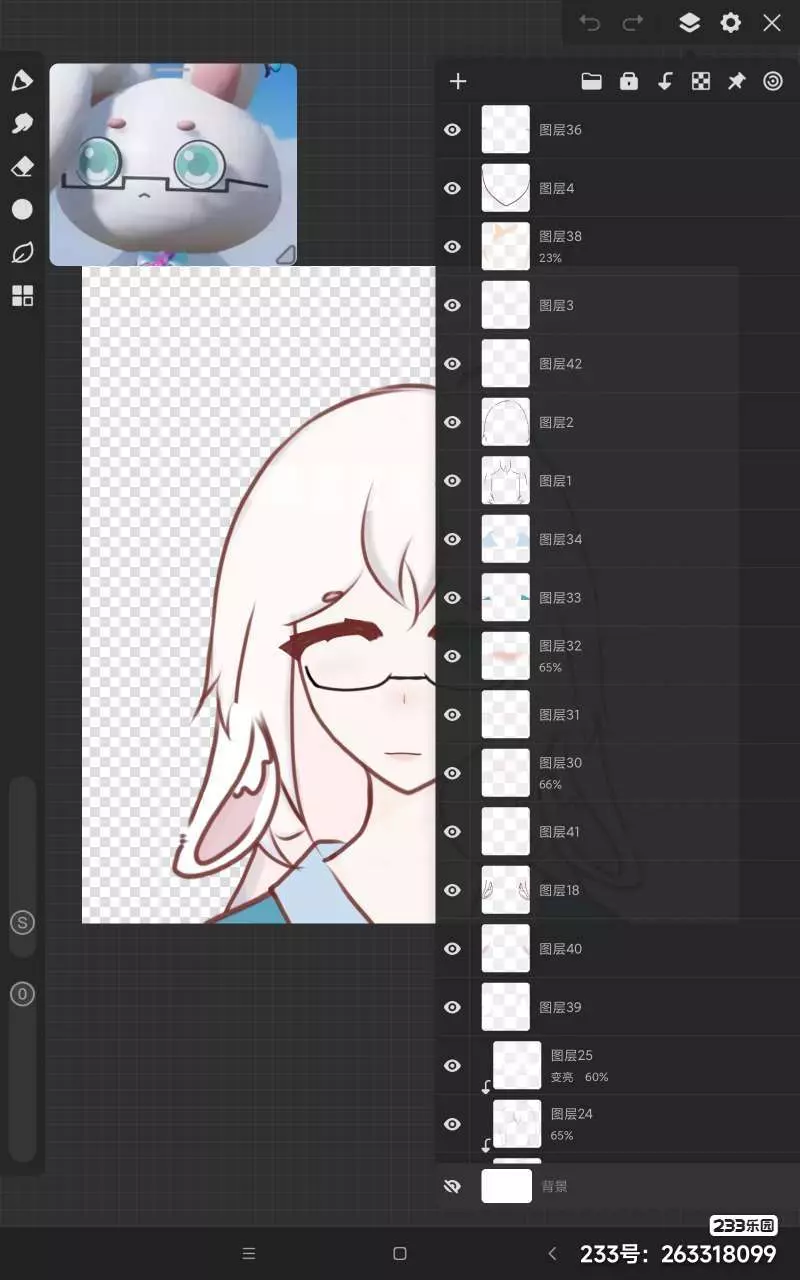Screen dimensions: 800x1280
Task: Hide layer 图层39
Action: coord(453,1007)
